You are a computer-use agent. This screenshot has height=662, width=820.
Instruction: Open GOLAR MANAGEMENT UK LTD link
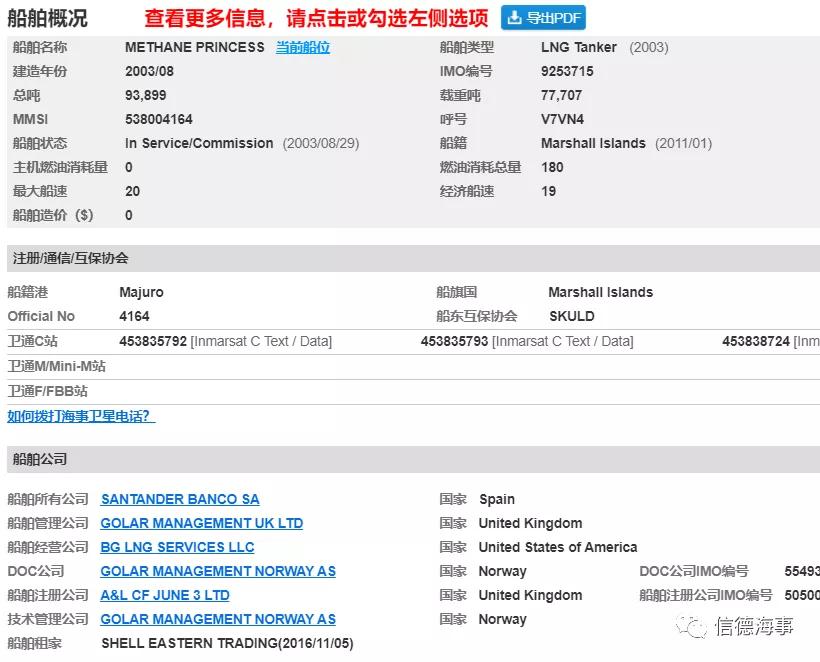pyautogui.click(x=202, y=523)
